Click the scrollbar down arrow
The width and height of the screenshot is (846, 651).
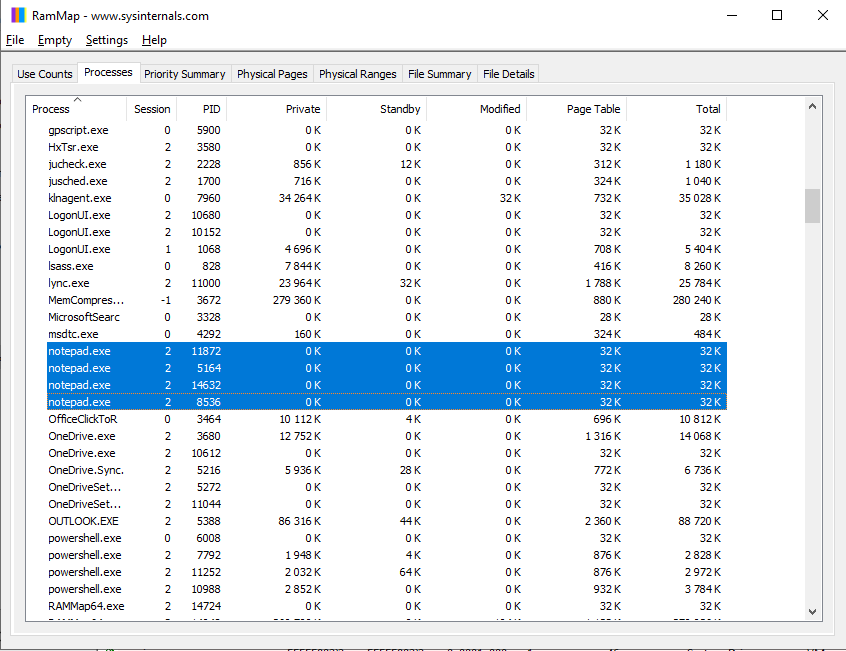pyautogui.click(x=813, y=612)
